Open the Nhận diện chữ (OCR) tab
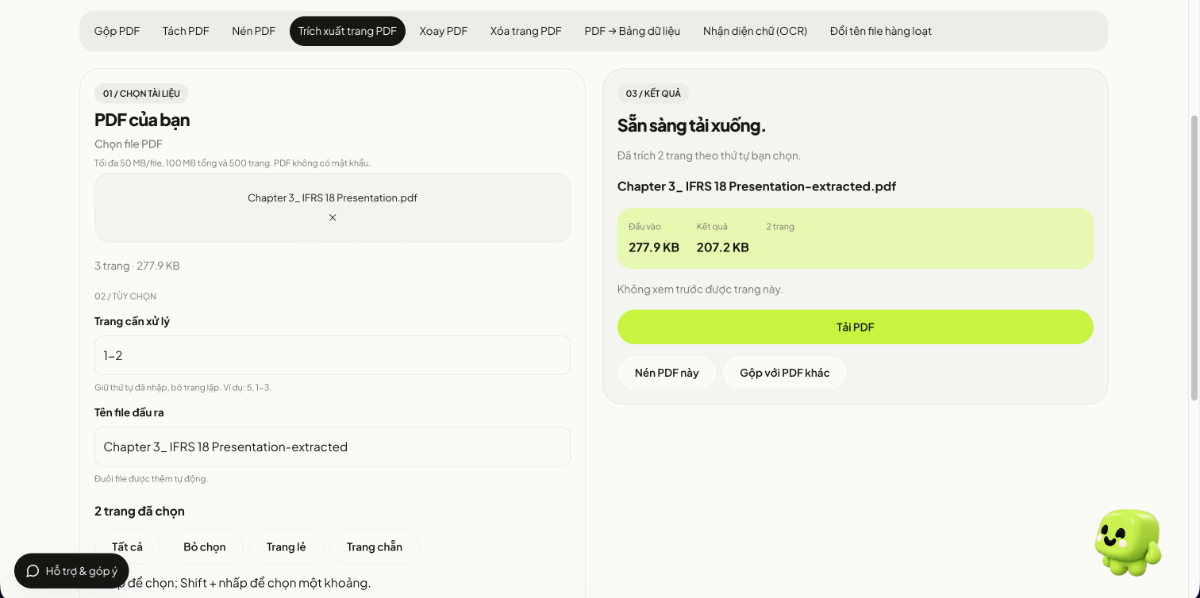Screen dimensions: 1200x598 click(x=755, y=31)
